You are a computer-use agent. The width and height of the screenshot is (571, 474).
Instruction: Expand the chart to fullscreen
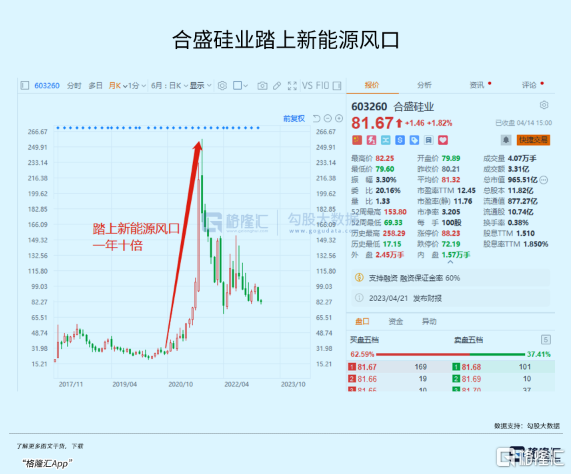[x=292, y=86]
